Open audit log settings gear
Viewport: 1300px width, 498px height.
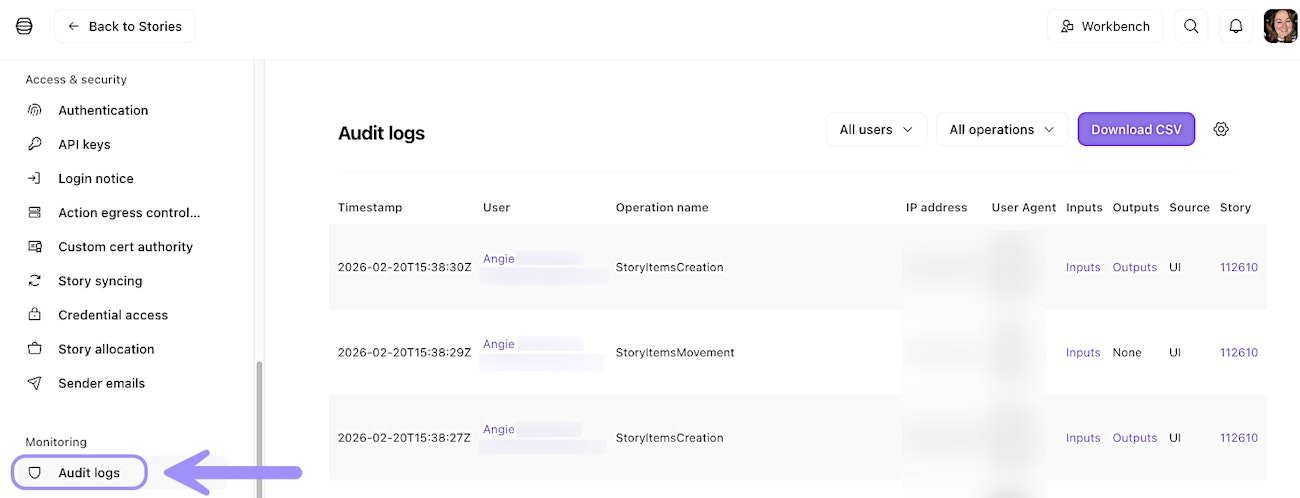(x=1220, y=129)
